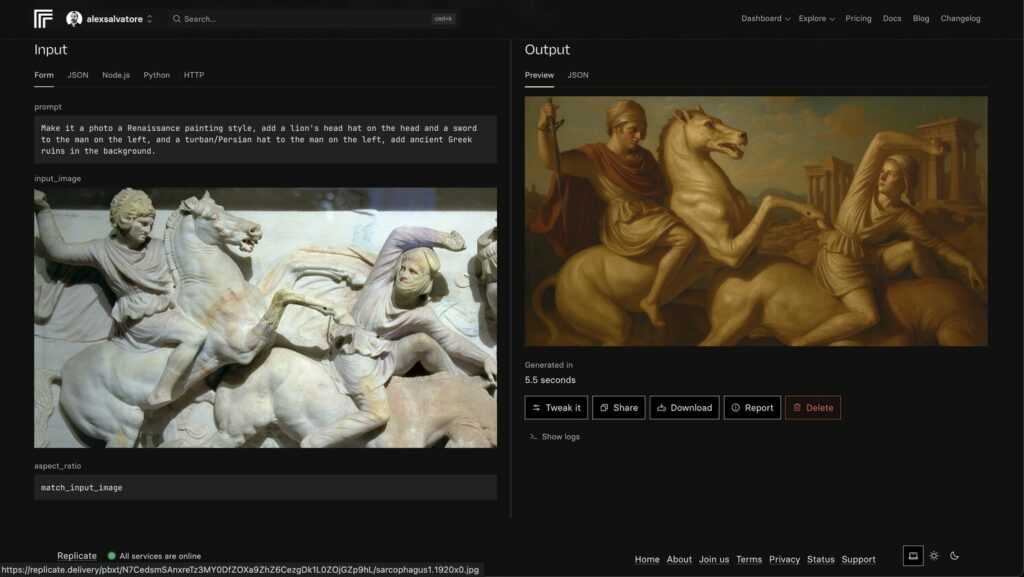Click the trash icon on Delete
The image size is (1024, 577).
pyautogui.click(x=796, y=408)
